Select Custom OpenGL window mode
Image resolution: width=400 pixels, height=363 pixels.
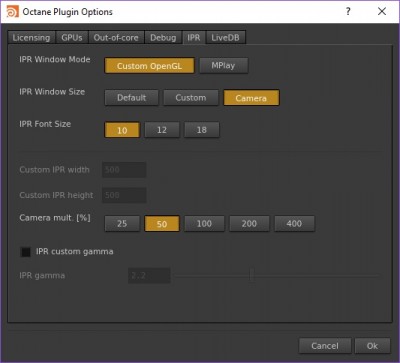tap(149, 66)
